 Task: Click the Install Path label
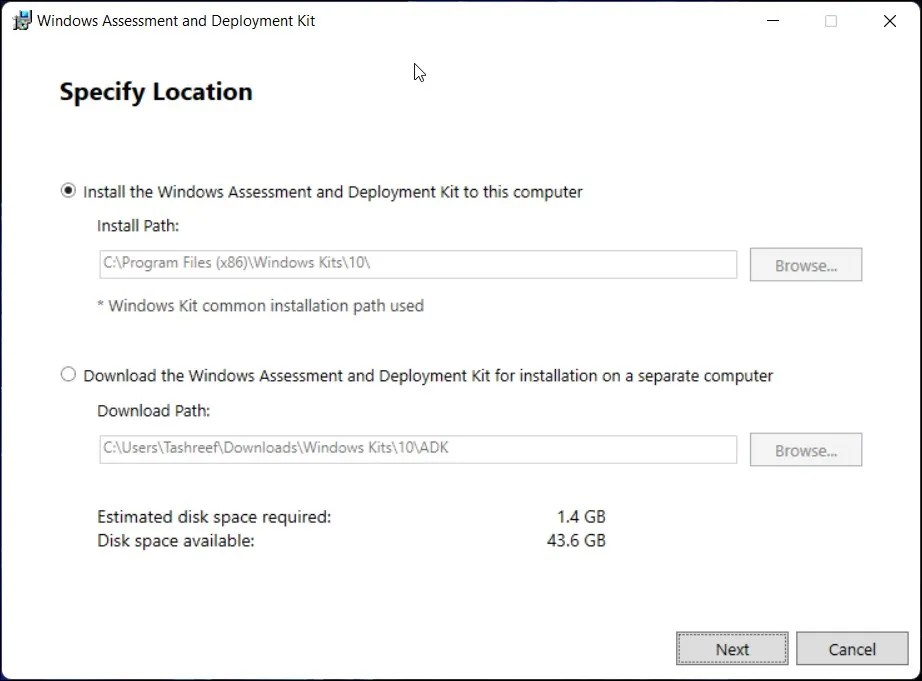[x=137, y=226]
